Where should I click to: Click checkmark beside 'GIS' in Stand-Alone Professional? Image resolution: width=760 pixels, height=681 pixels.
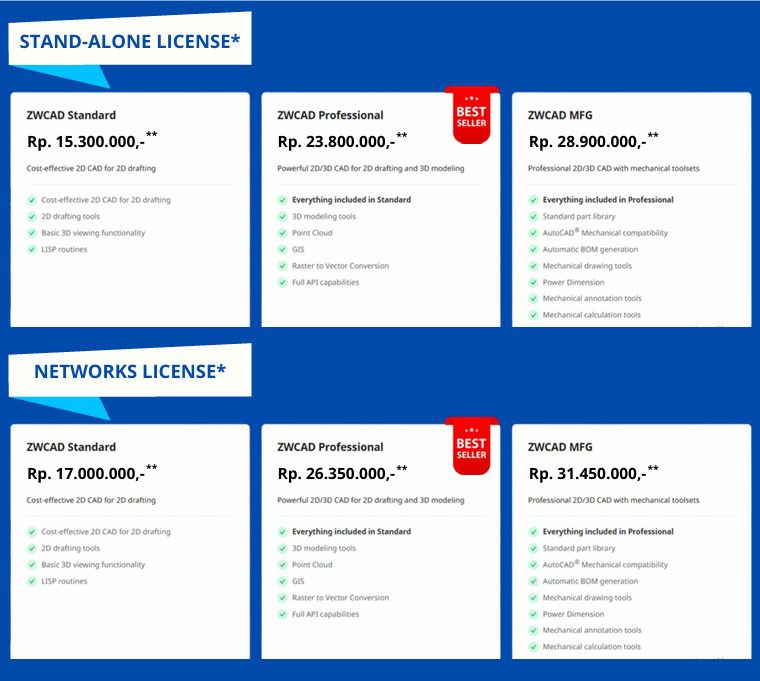pos(283,250)
